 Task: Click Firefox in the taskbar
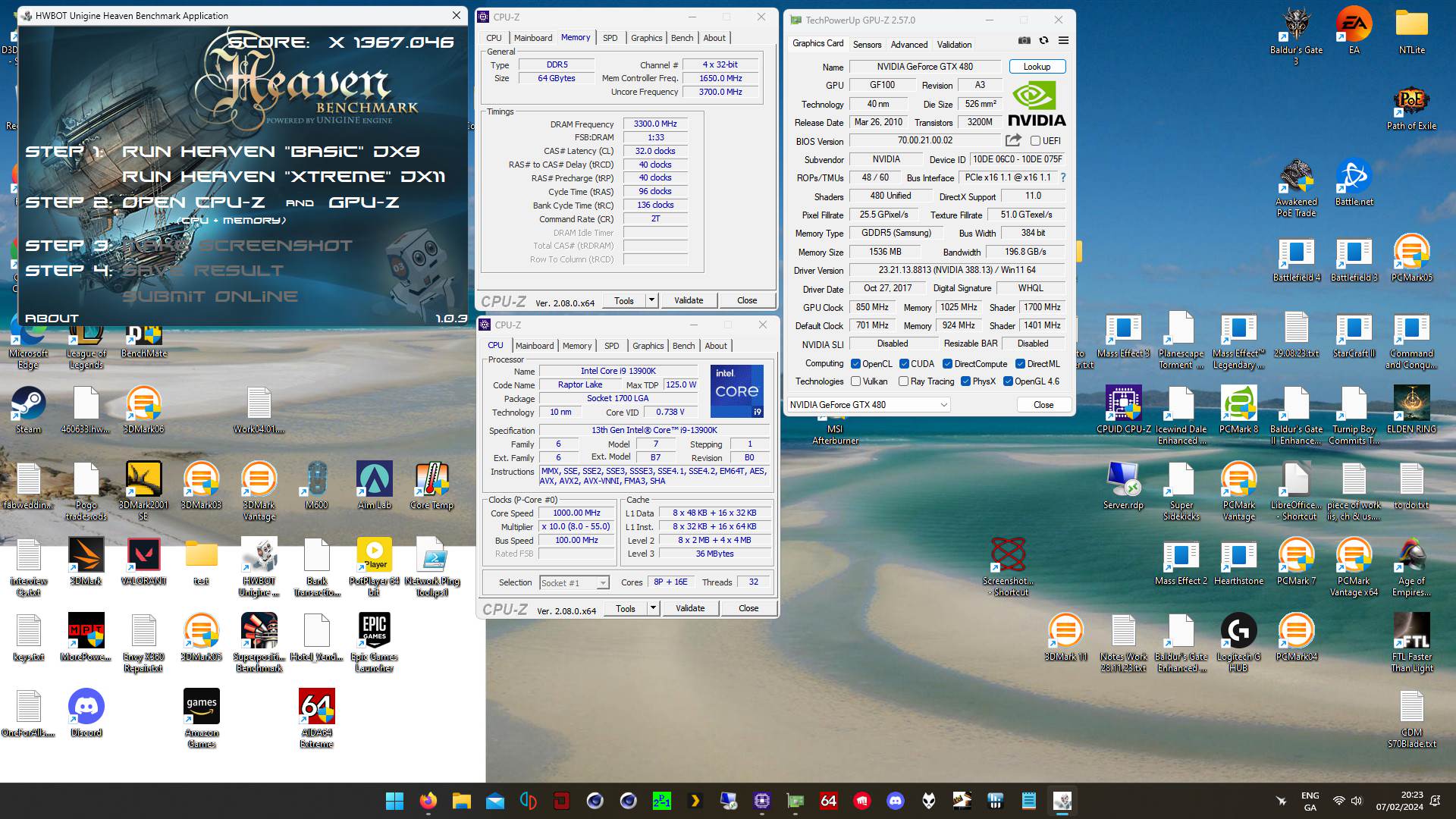428,801
